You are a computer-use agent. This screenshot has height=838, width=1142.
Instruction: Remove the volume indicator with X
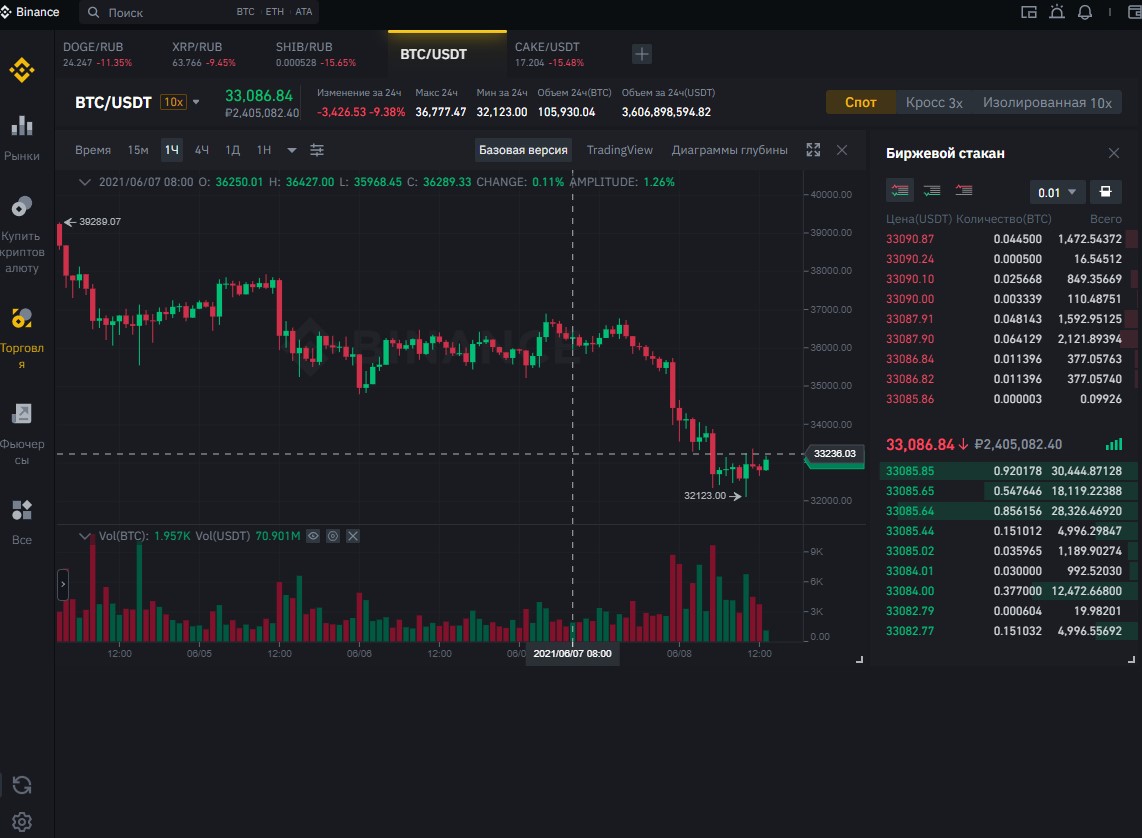point(353,536)
